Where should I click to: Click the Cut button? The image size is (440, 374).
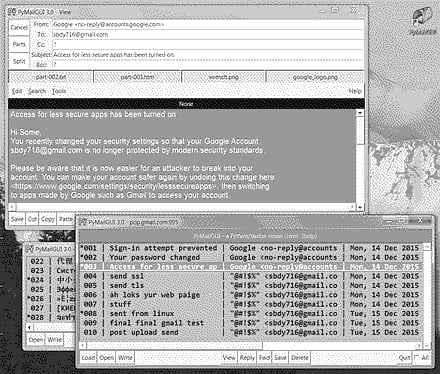32,219
